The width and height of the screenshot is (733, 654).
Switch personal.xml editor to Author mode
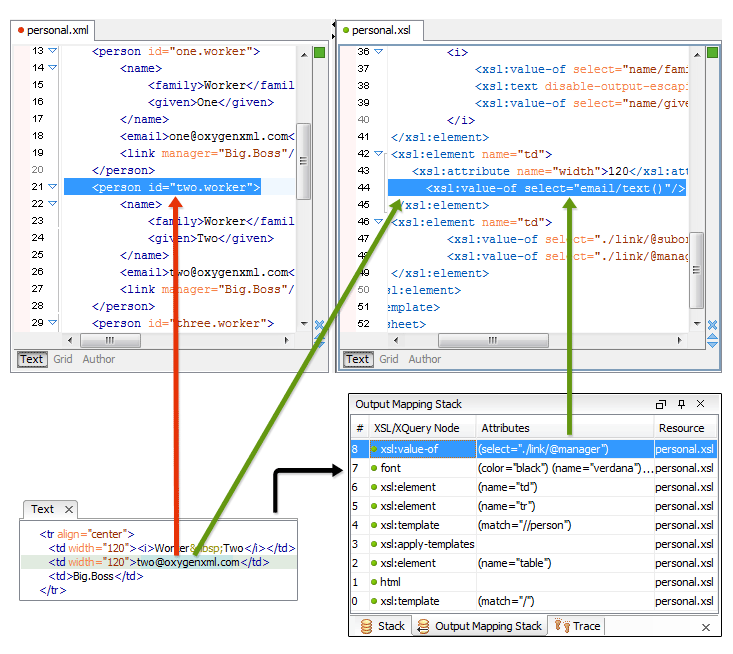coord(99,359)
